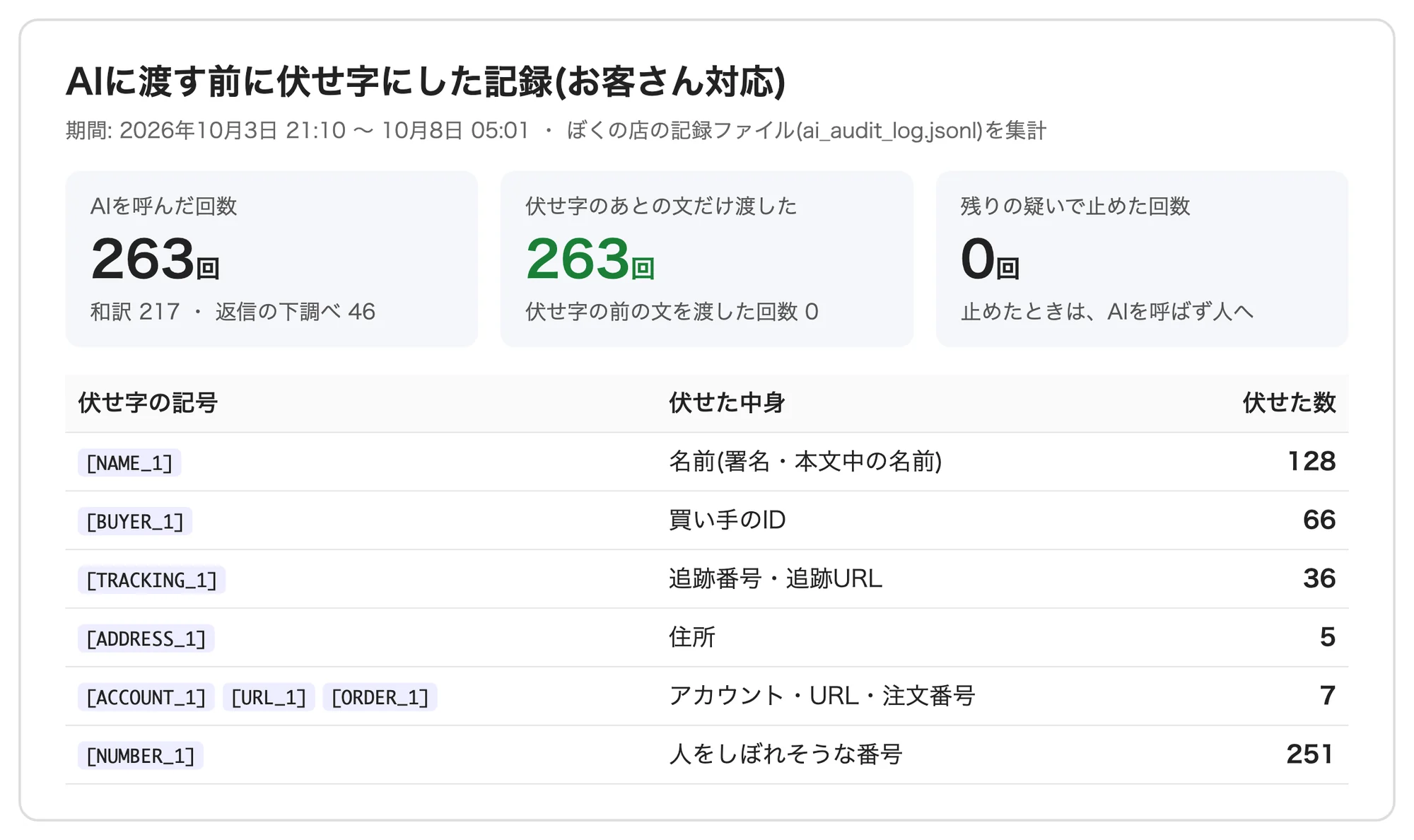Select the [ADDRESS_1] tag
Viewport: 1414px width, 840px height.
146,638
